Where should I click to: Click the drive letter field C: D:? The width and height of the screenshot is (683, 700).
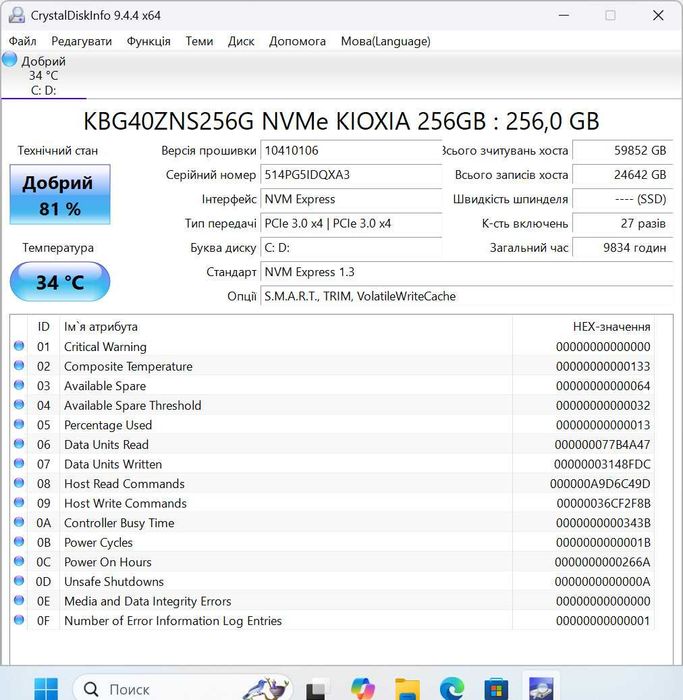point(351,248)
